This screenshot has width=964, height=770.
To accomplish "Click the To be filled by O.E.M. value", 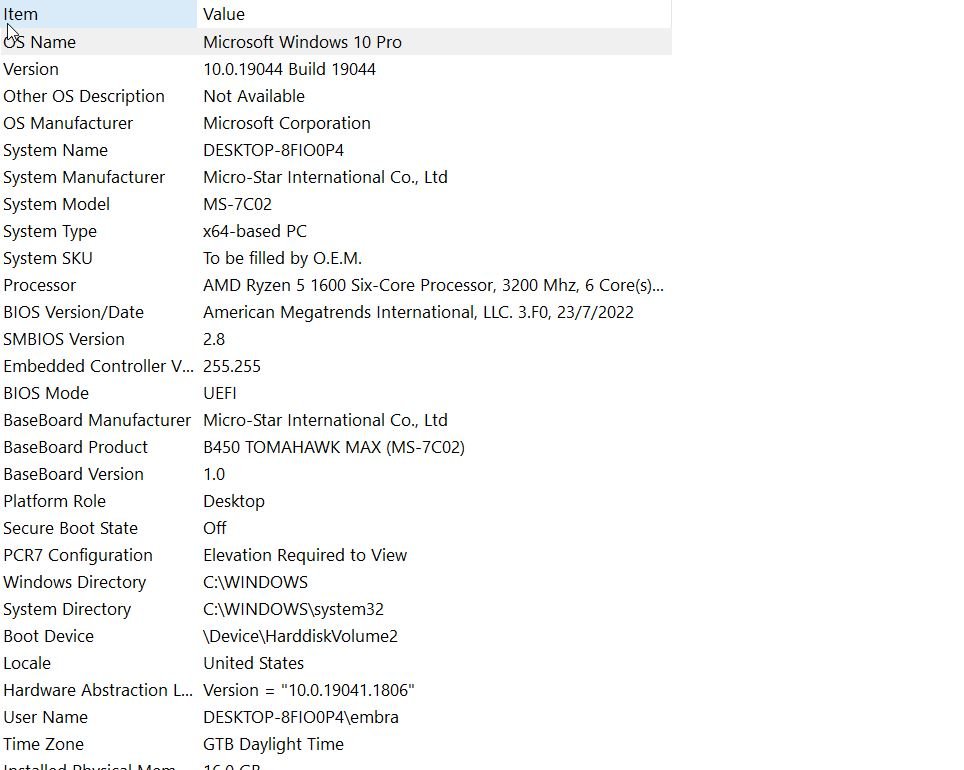I will (x=282, y=258).
